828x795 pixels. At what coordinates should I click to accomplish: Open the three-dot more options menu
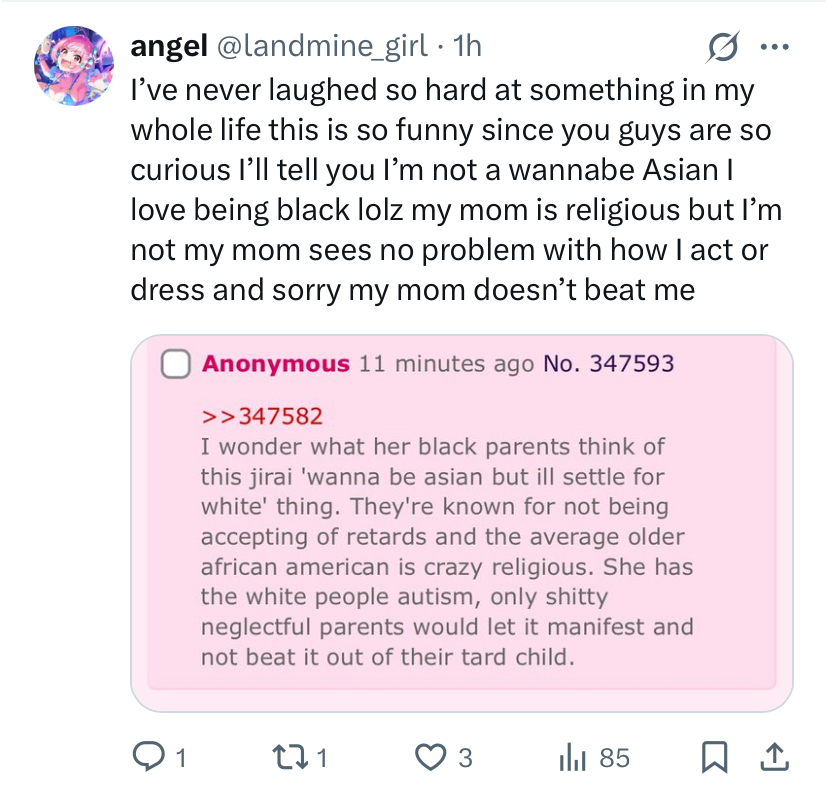pos(775,47)
